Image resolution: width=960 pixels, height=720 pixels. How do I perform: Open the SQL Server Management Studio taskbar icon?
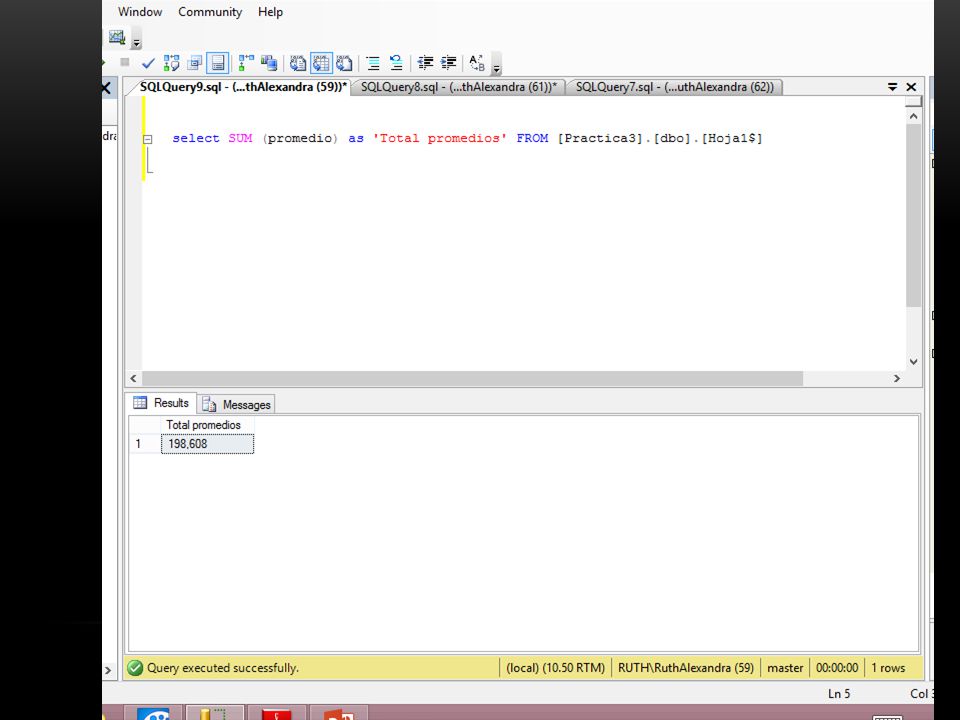pyautogui.click(x=214, y=713)
